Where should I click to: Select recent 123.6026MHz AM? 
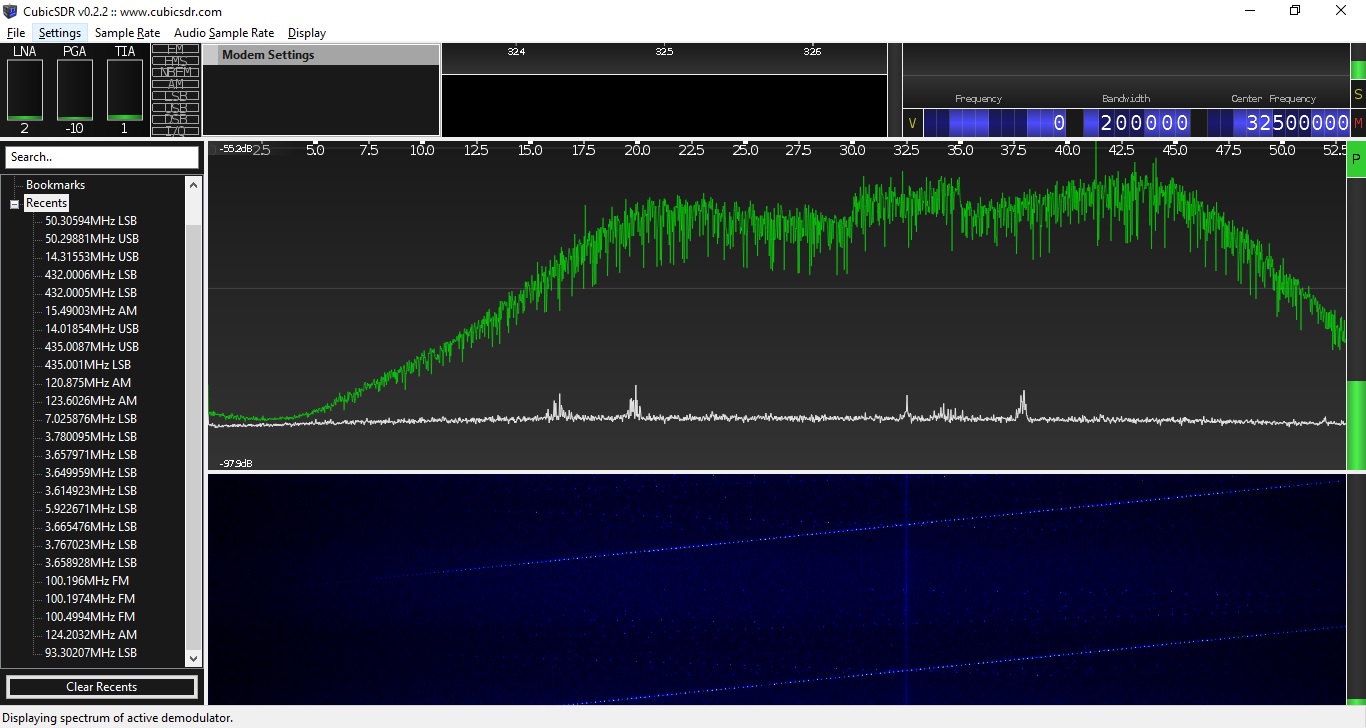click(91, 401)
